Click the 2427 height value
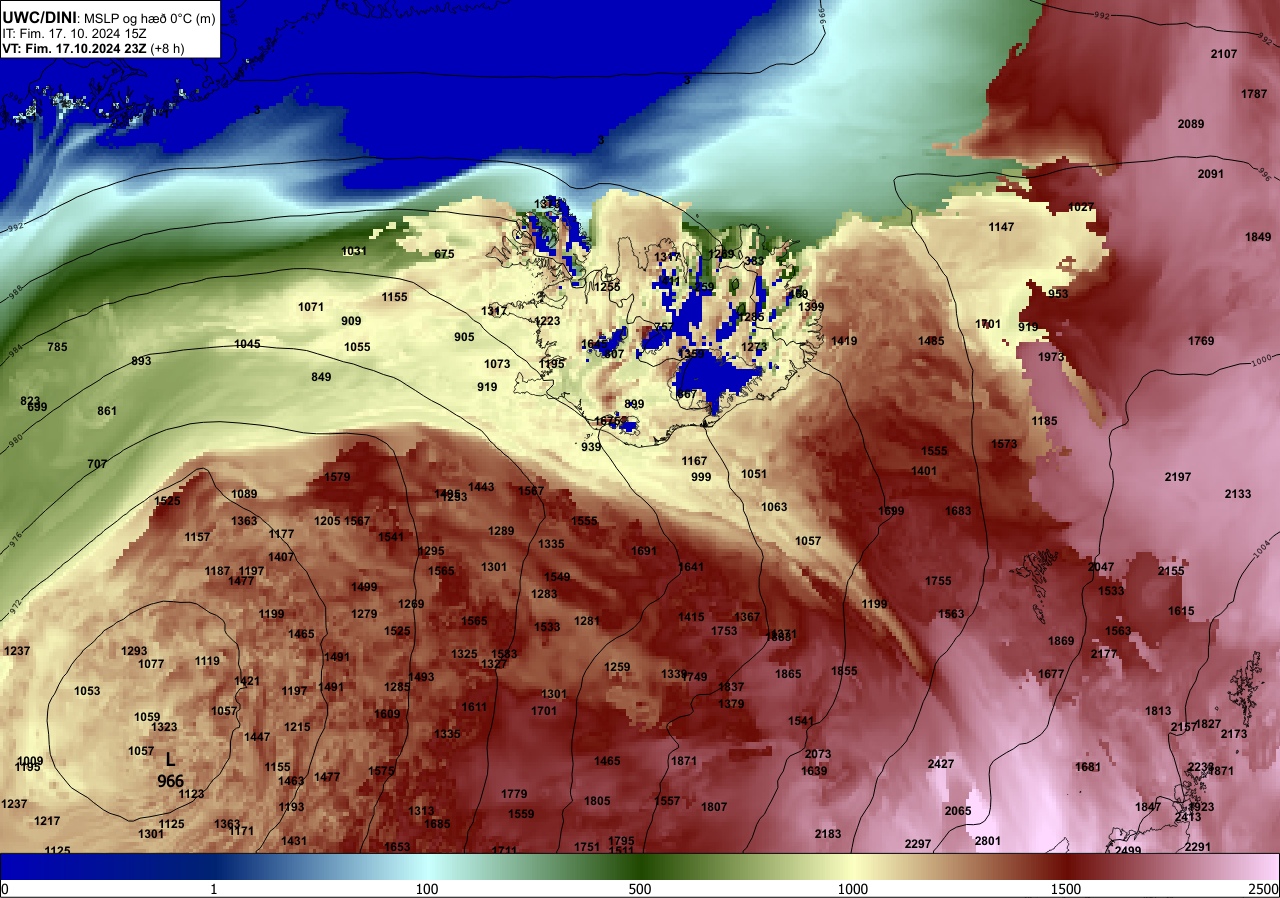Screen dimensions: 1280x898 941,764
